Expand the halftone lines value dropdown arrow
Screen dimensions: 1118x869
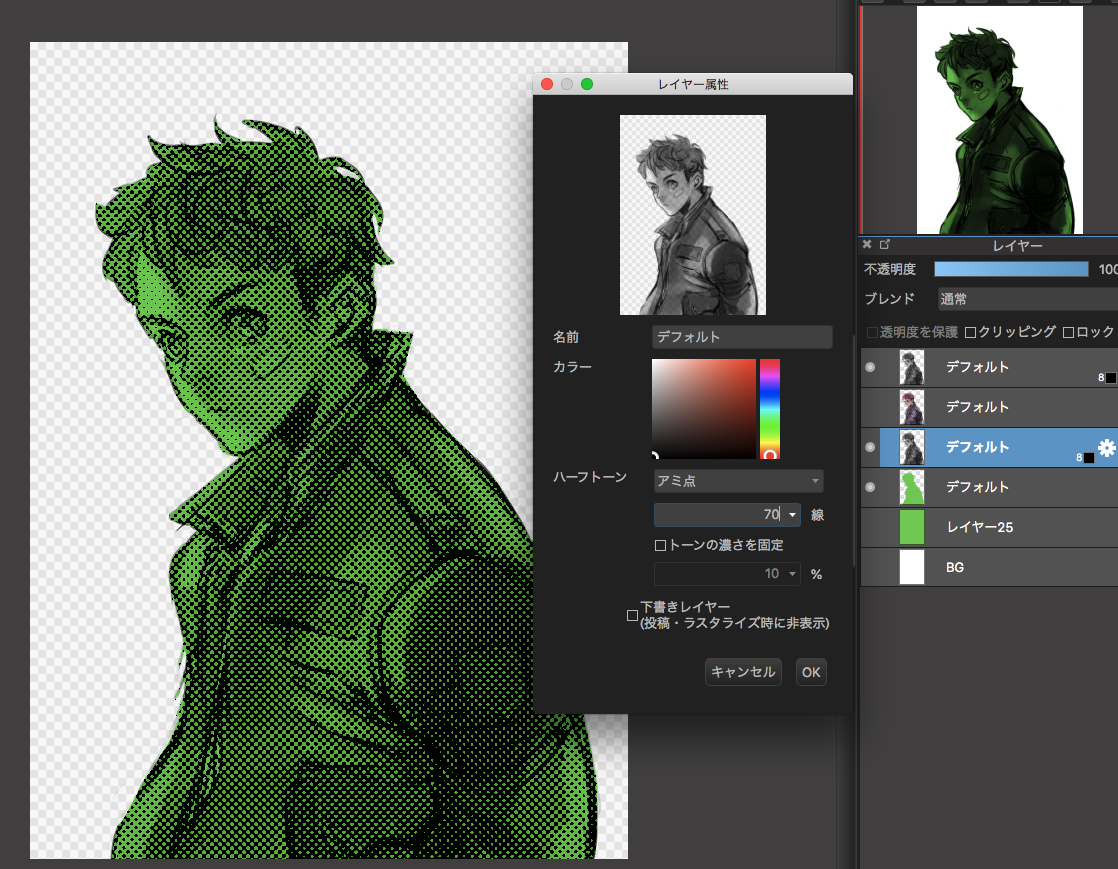click(792, 515)
